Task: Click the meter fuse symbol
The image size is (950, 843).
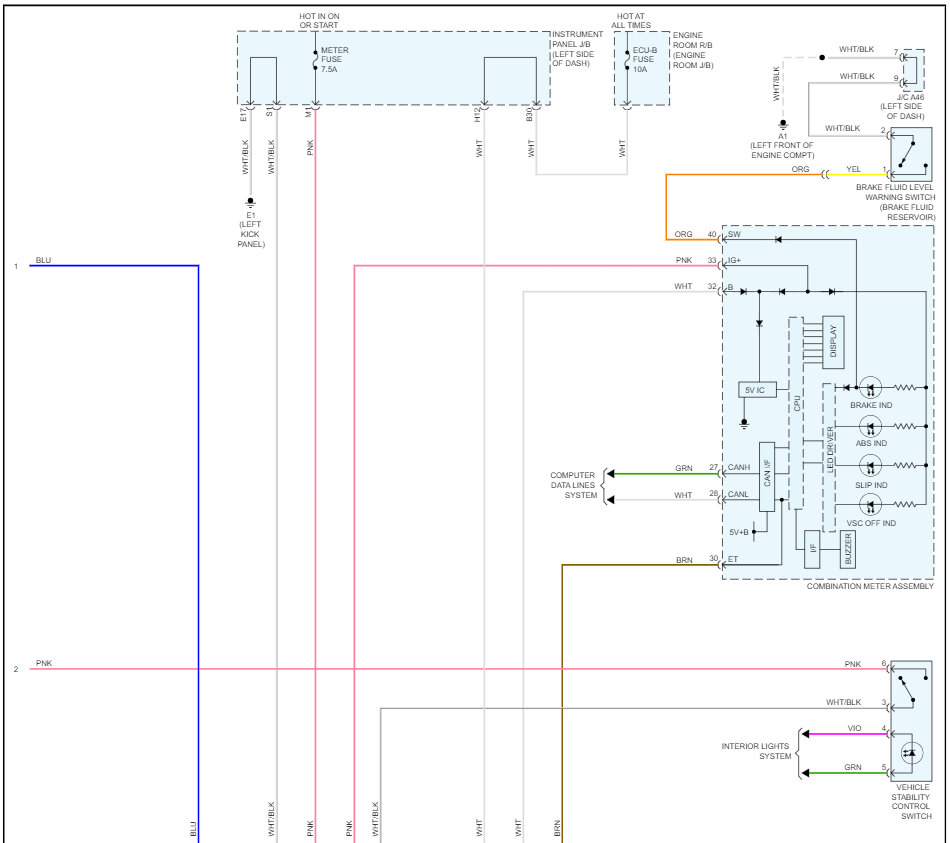Action: pos(315,59)
